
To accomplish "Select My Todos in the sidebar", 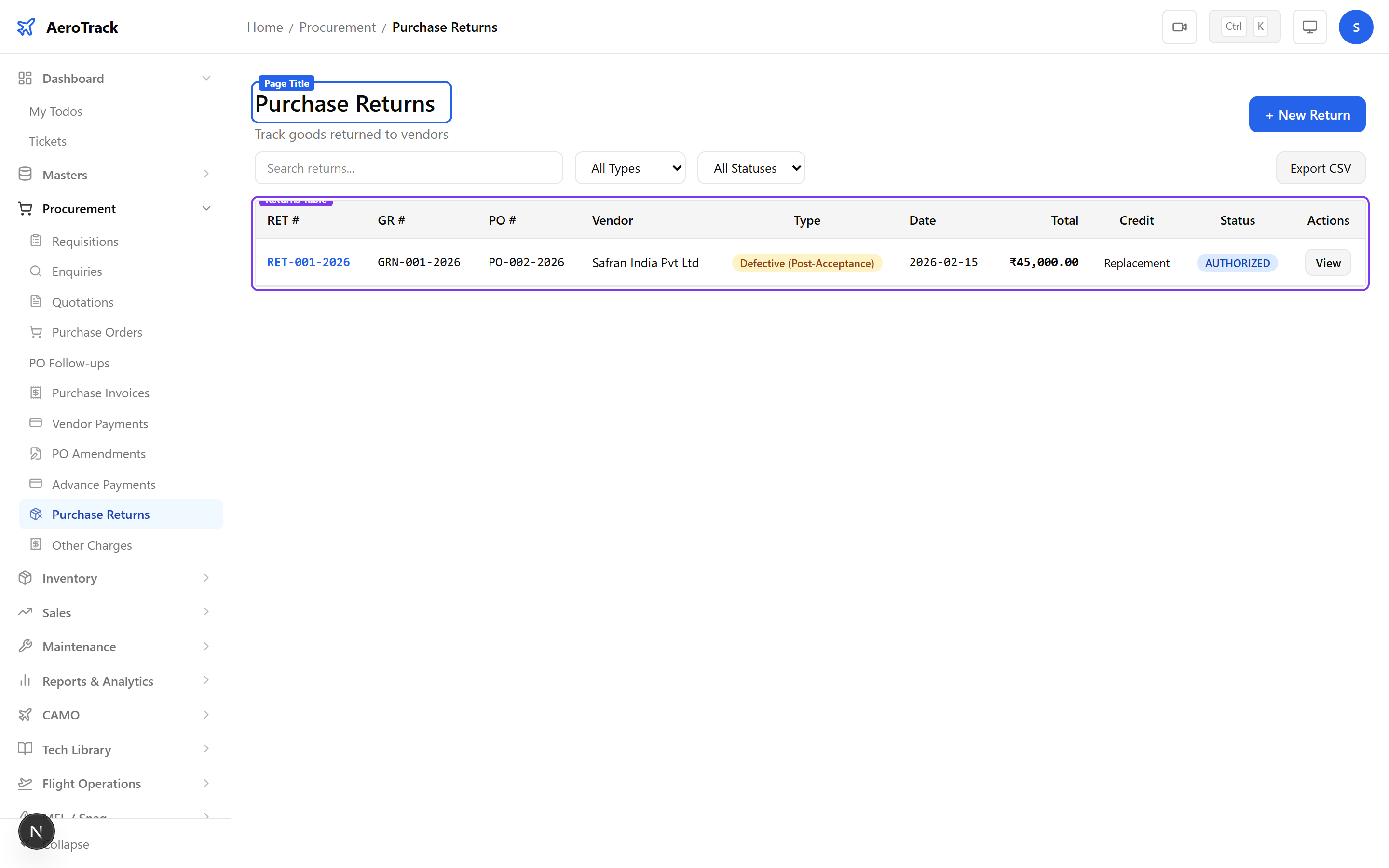I will point(55,111).
